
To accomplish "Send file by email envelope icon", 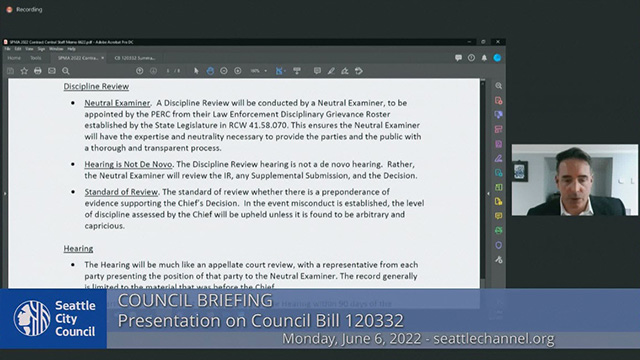I will tap(52, 71).
